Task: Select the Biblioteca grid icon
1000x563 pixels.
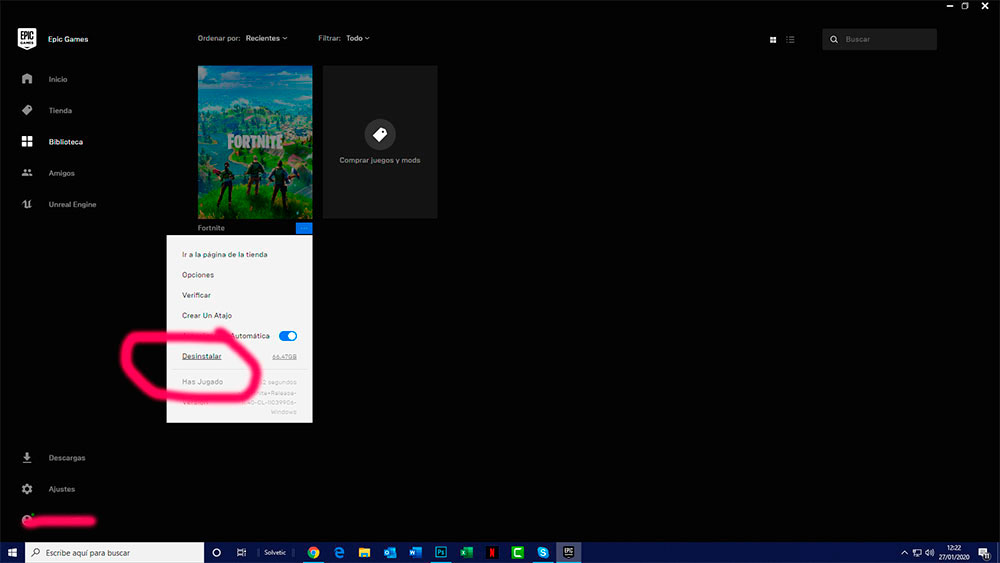Action: 27,141
